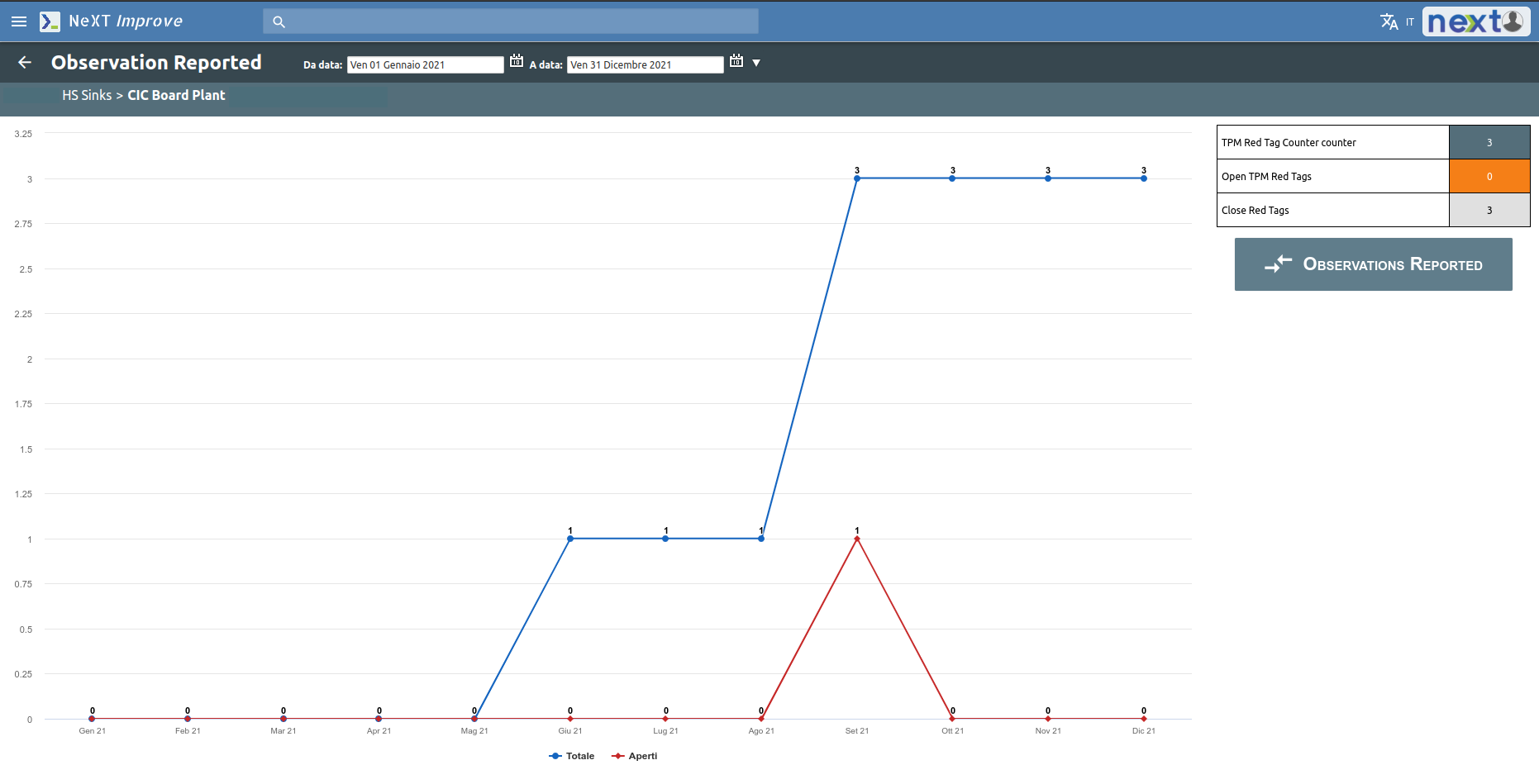
Task: Open the end date calendar picker
Action: point(736,61)
